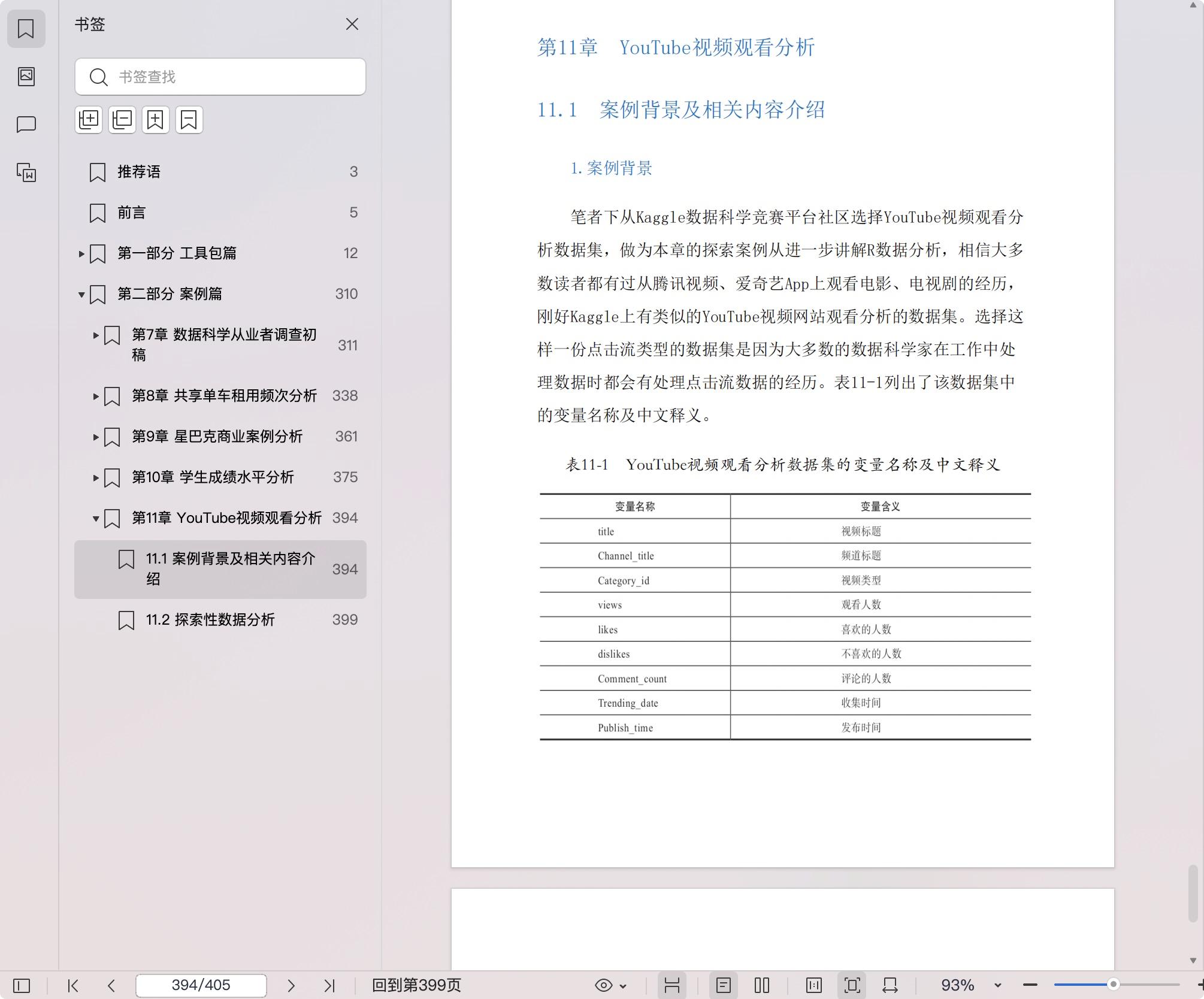Collapse all bookmarks icon

pos(122,120)
